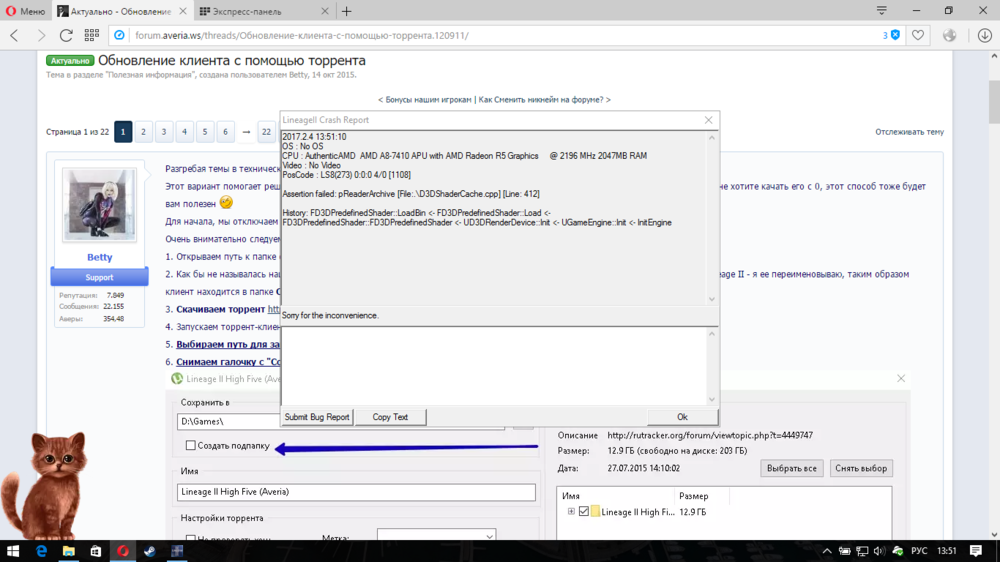Expand the Lineage II High Five tree node
Image resolution: width=1000 pixels, height=562 pixels.
tap(571, 512)
